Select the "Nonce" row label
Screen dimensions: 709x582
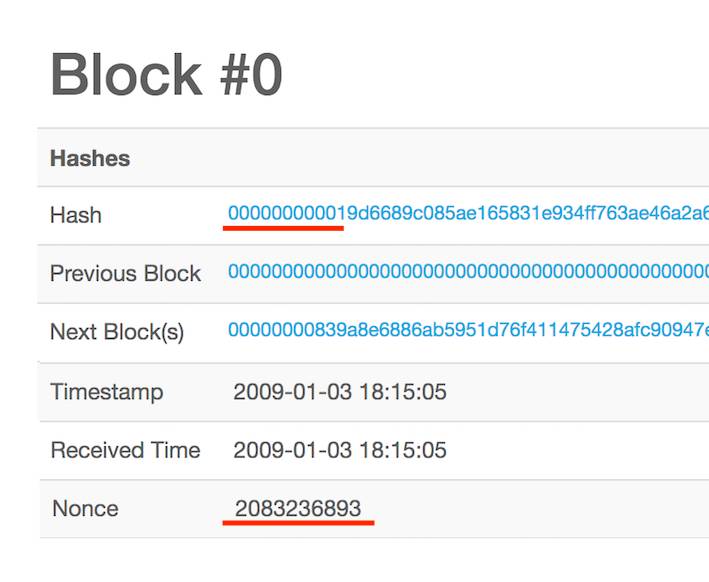85,508
